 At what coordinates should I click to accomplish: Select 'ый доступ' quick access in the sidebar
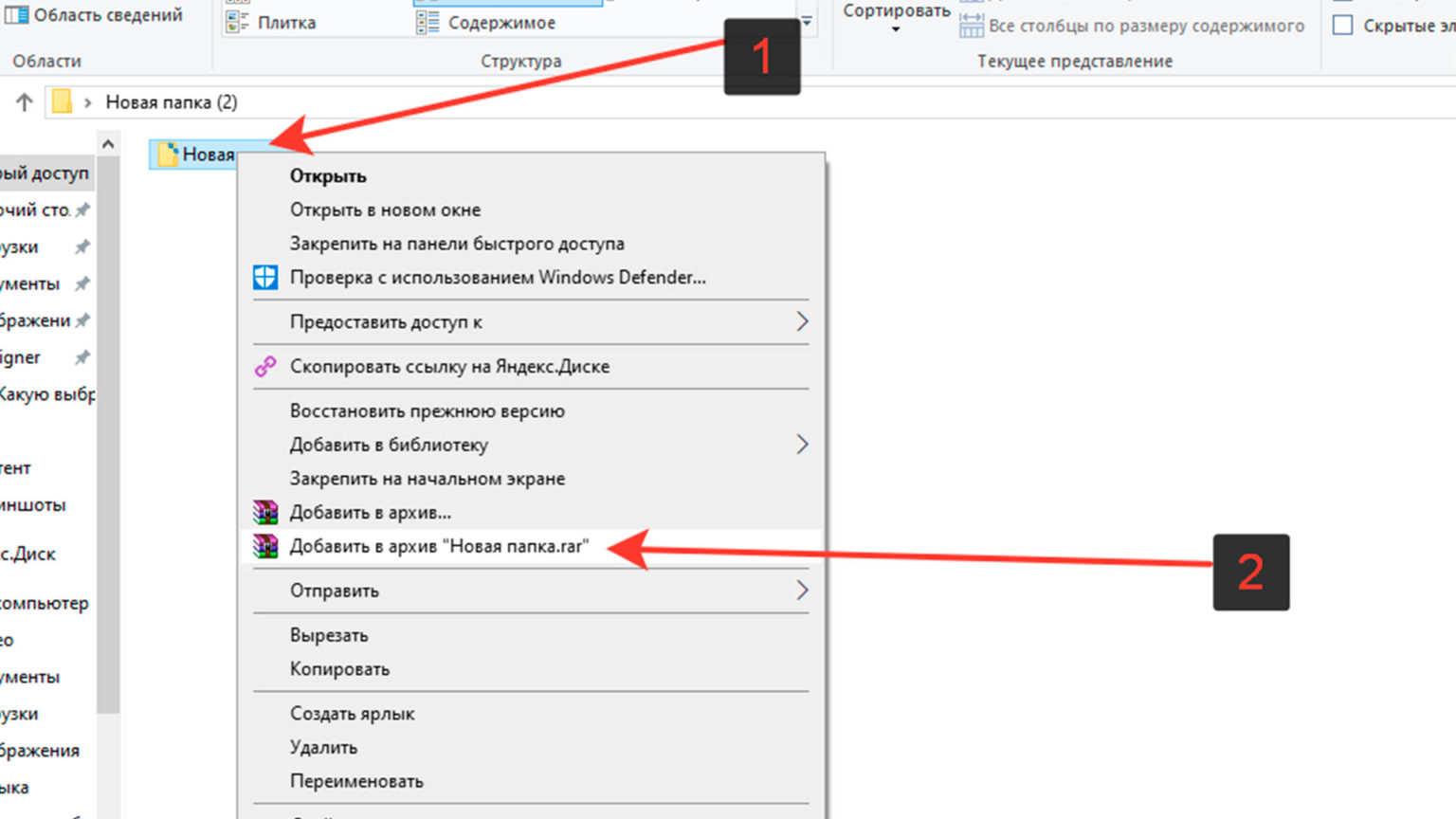coord(45,173)
